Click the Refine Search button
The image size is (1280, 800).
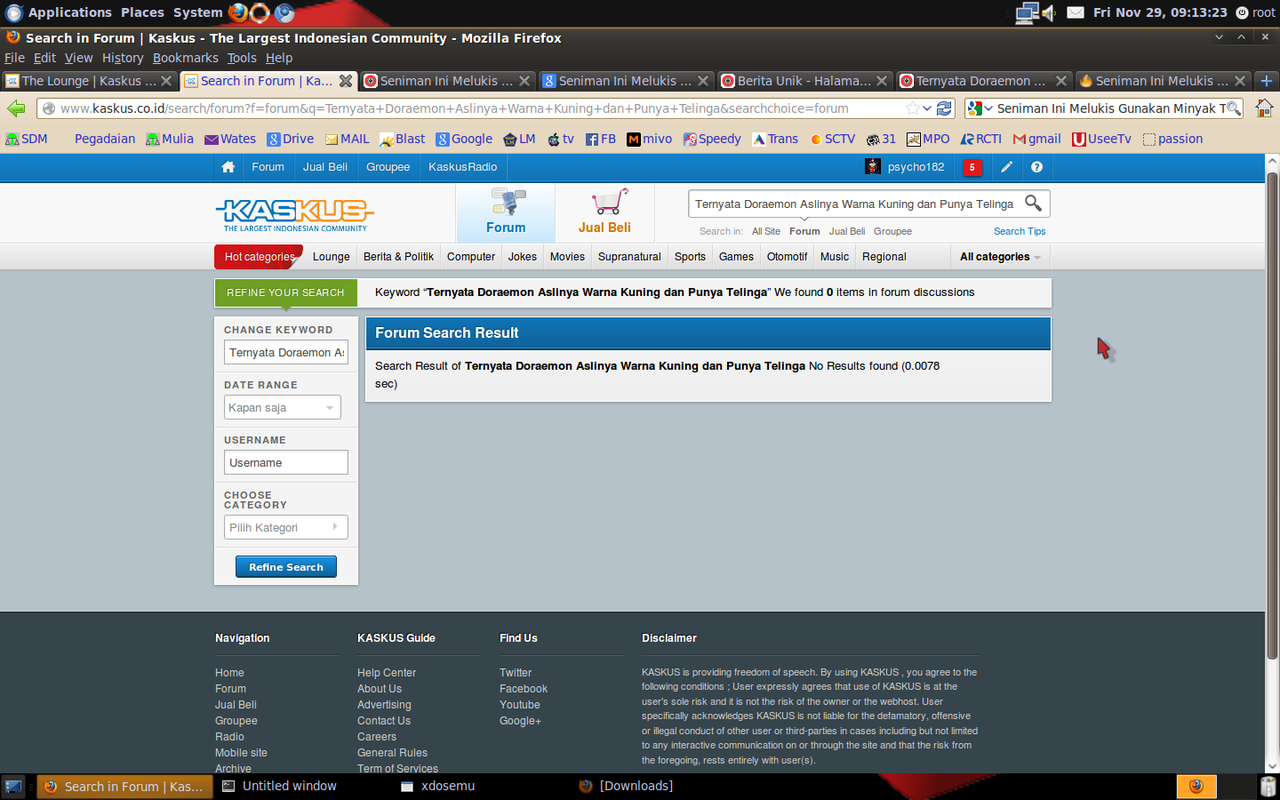click(x=286, y=567)
